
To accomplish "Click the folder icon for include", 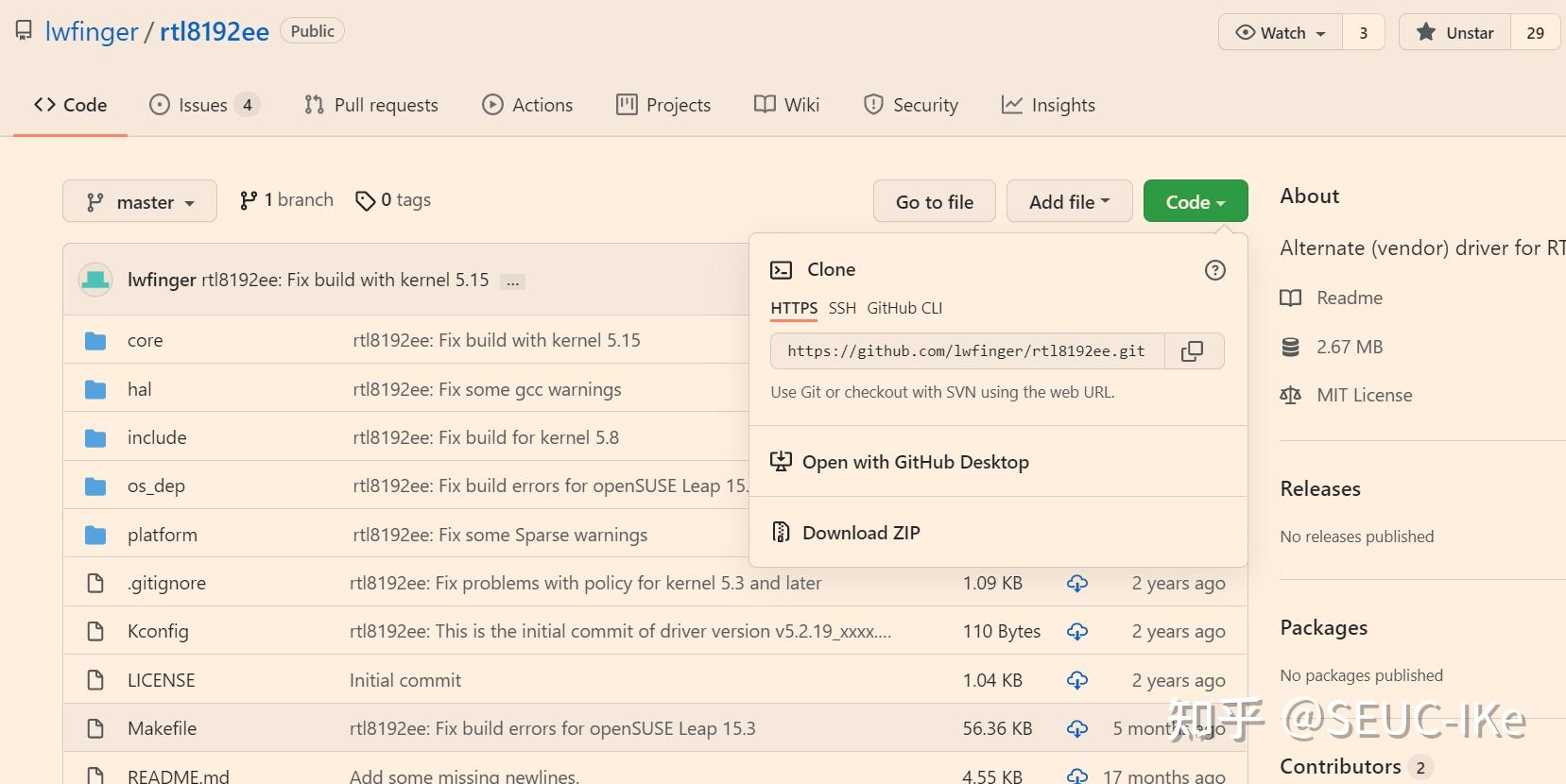I will pos(95,438).
